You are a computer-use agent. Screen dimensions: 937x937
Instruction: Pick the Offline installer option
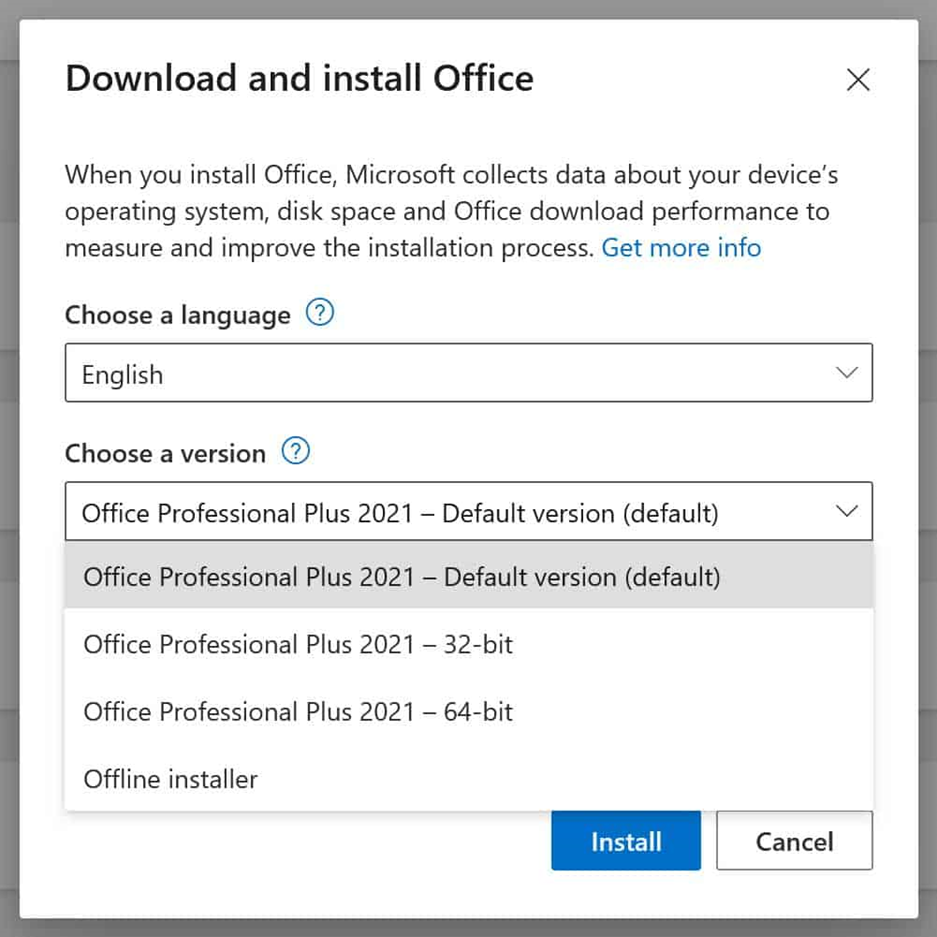(x=171, y=779)
